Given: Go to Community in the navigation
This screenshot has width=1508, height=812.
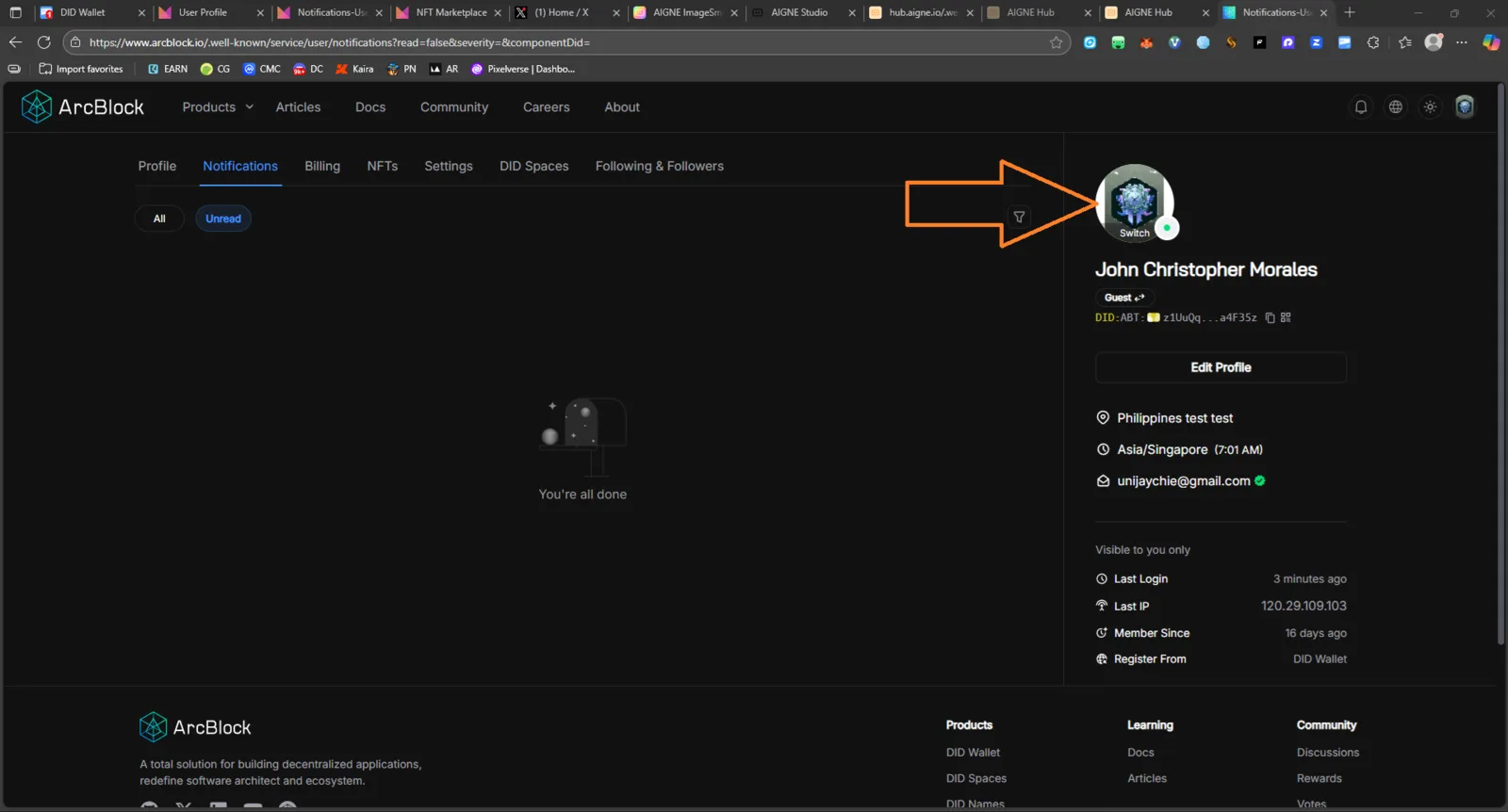Looking at the screenshot, I should [454, 107].
